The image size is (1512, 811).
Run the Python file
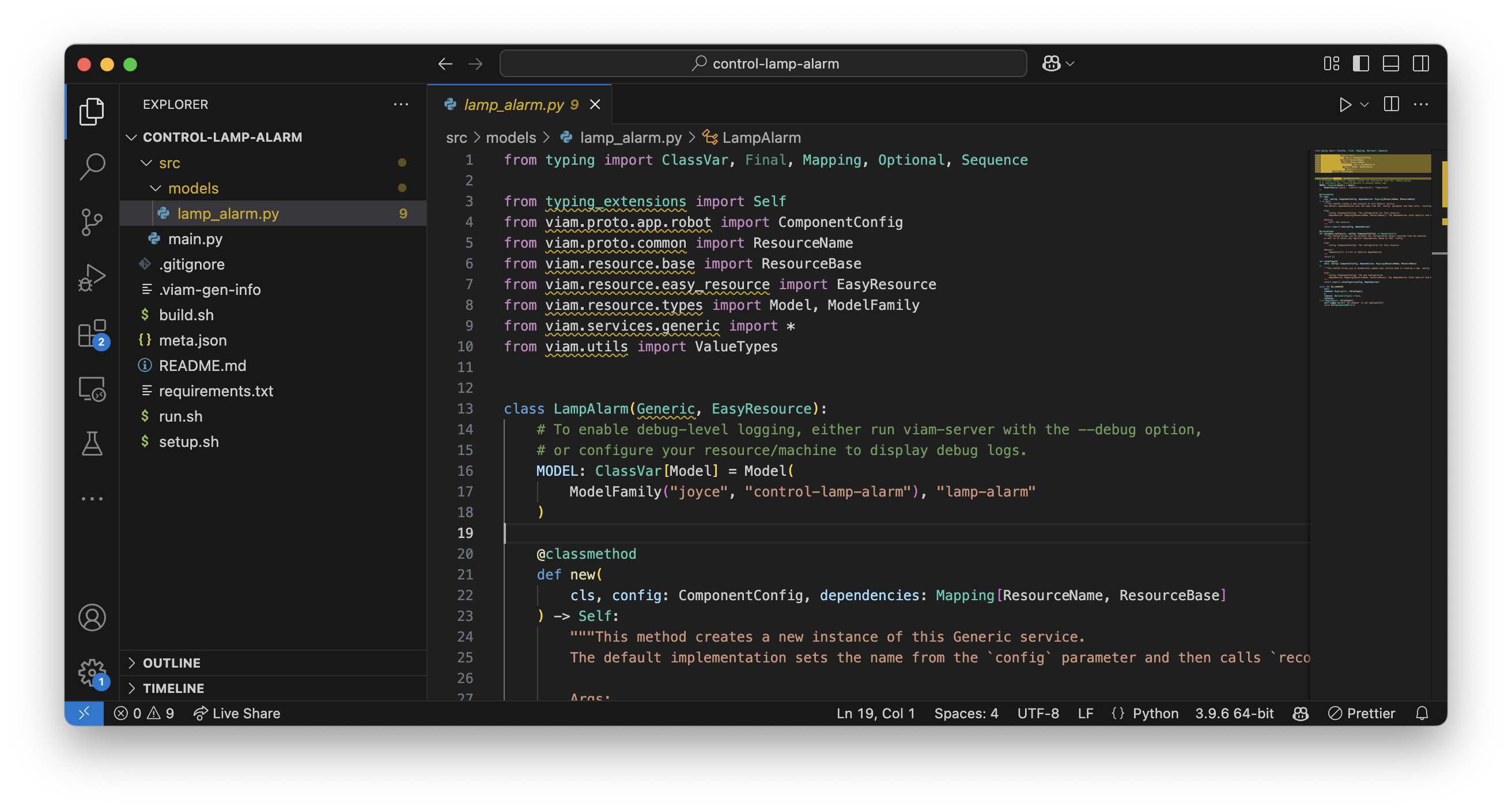(1345, 104)
